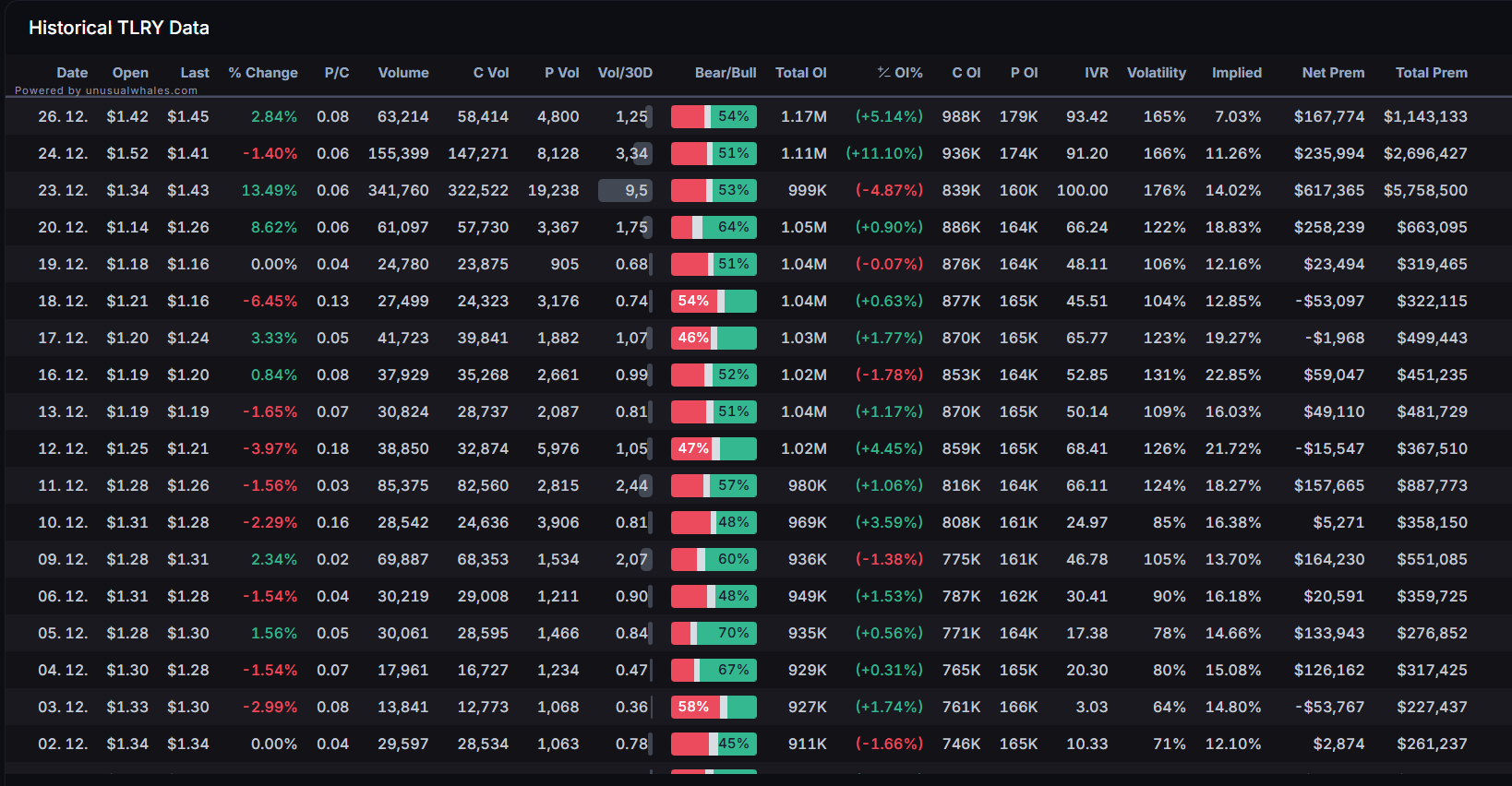This screenshot has width=1512, height=786.
Task: Click the 13.49% change value
Action: (x=270, y=190)
